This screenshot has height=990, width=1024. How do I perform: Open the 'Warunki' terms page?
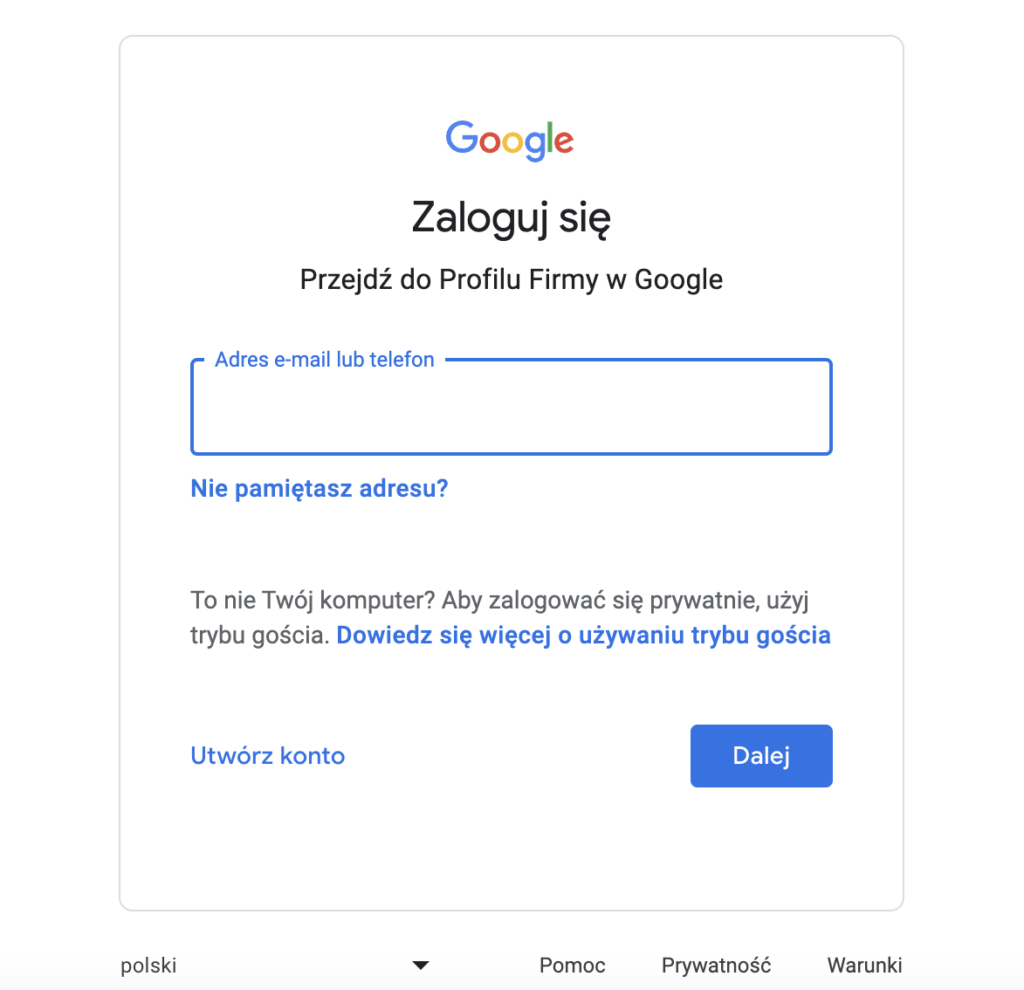click(x=864, y=964)
